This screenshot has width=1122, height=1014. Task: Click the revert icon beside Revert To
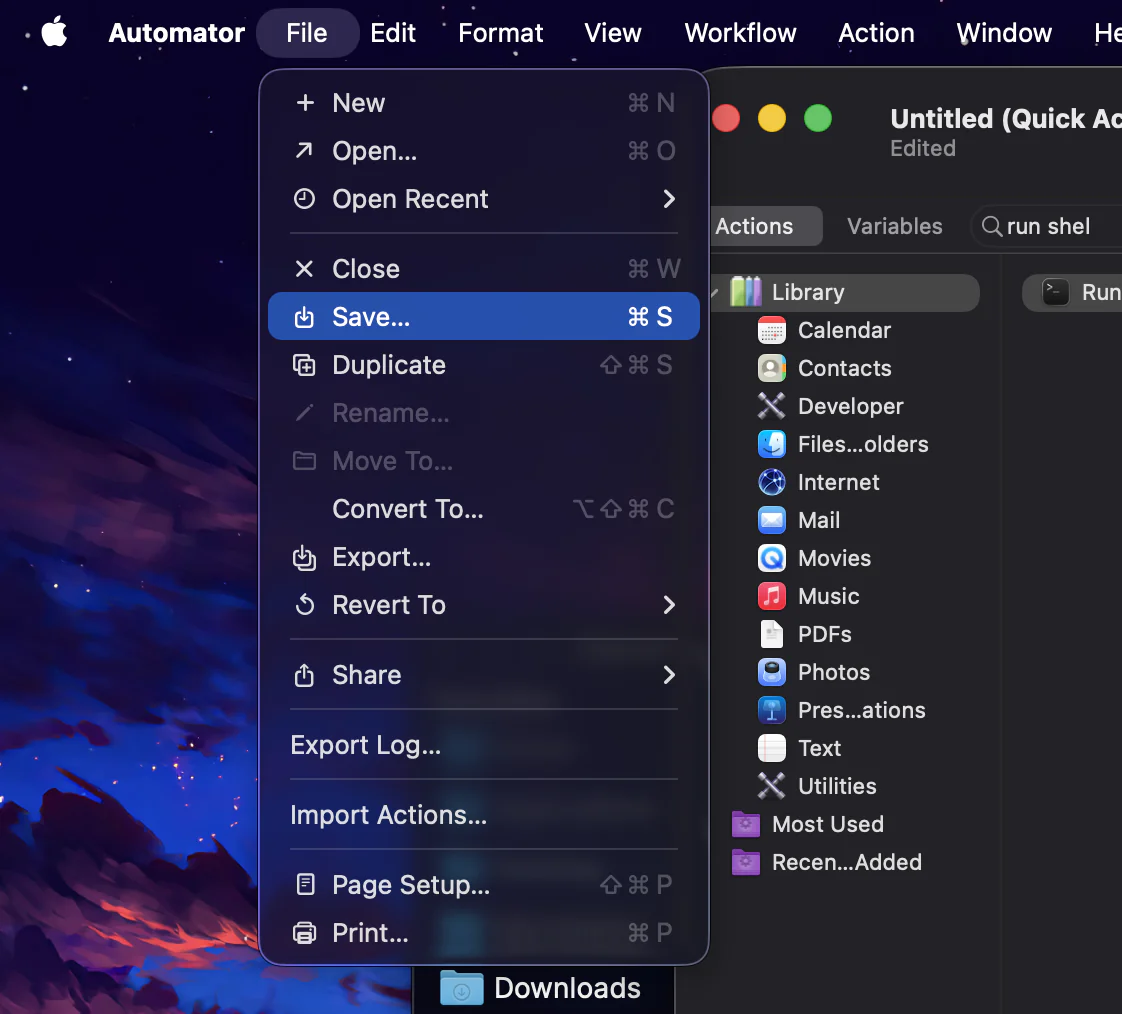tap(305, 605)
